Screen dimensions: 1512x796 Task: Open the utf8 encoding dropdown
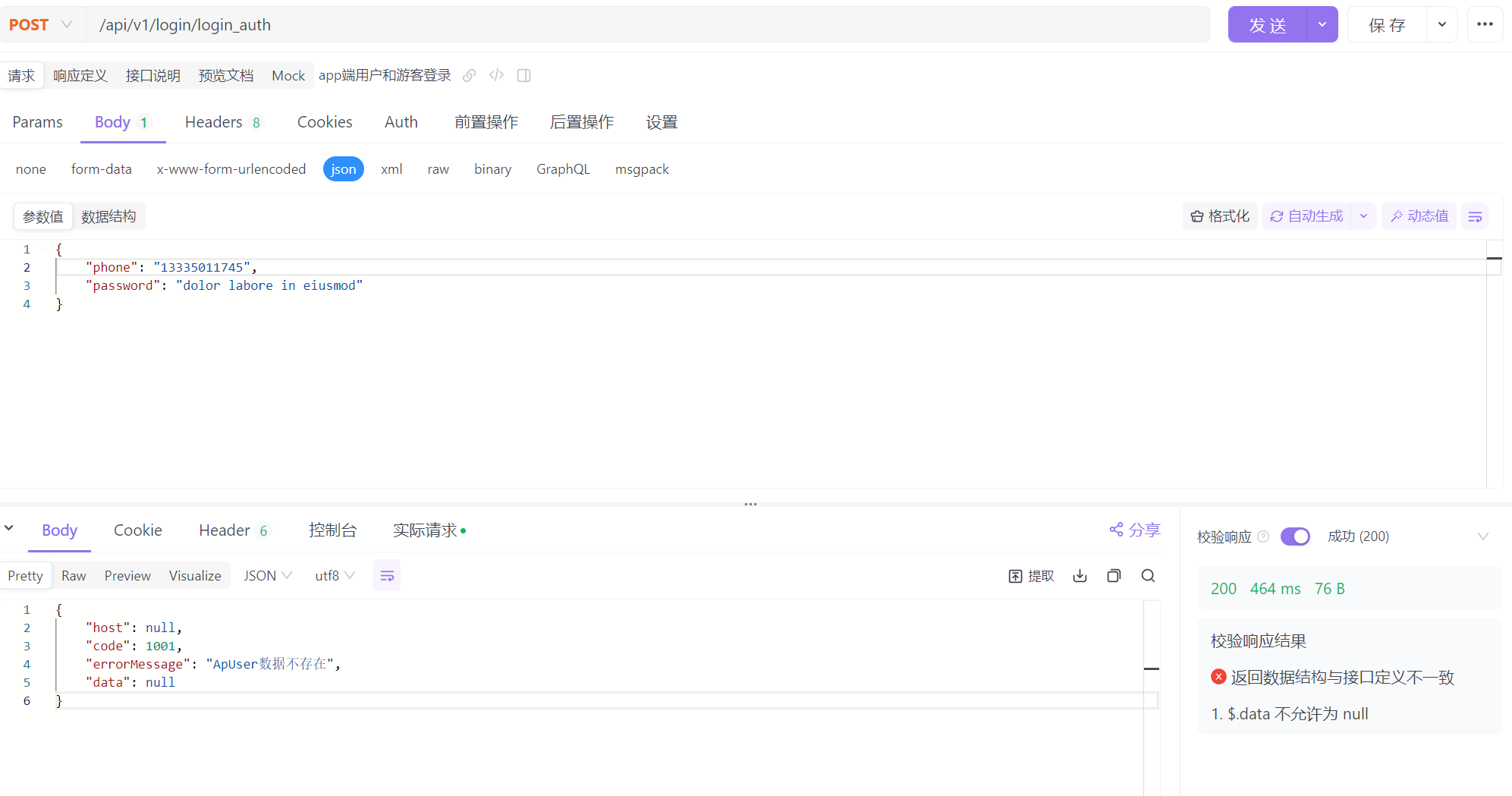pyautogui.click(x=335, y=576)
